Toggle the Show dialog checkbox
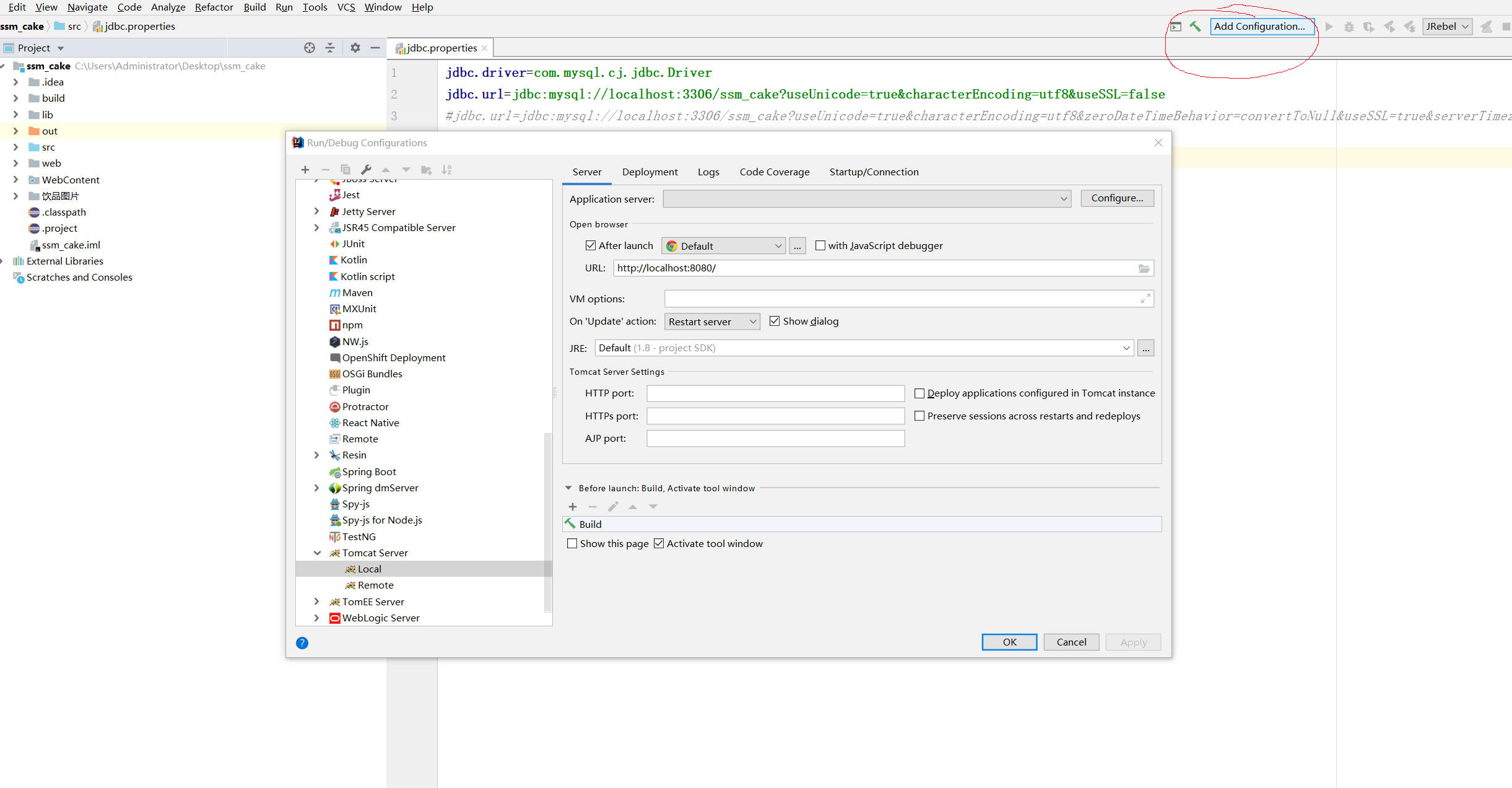The height and width of the screenshot is (788, 1512). [775, 321]
